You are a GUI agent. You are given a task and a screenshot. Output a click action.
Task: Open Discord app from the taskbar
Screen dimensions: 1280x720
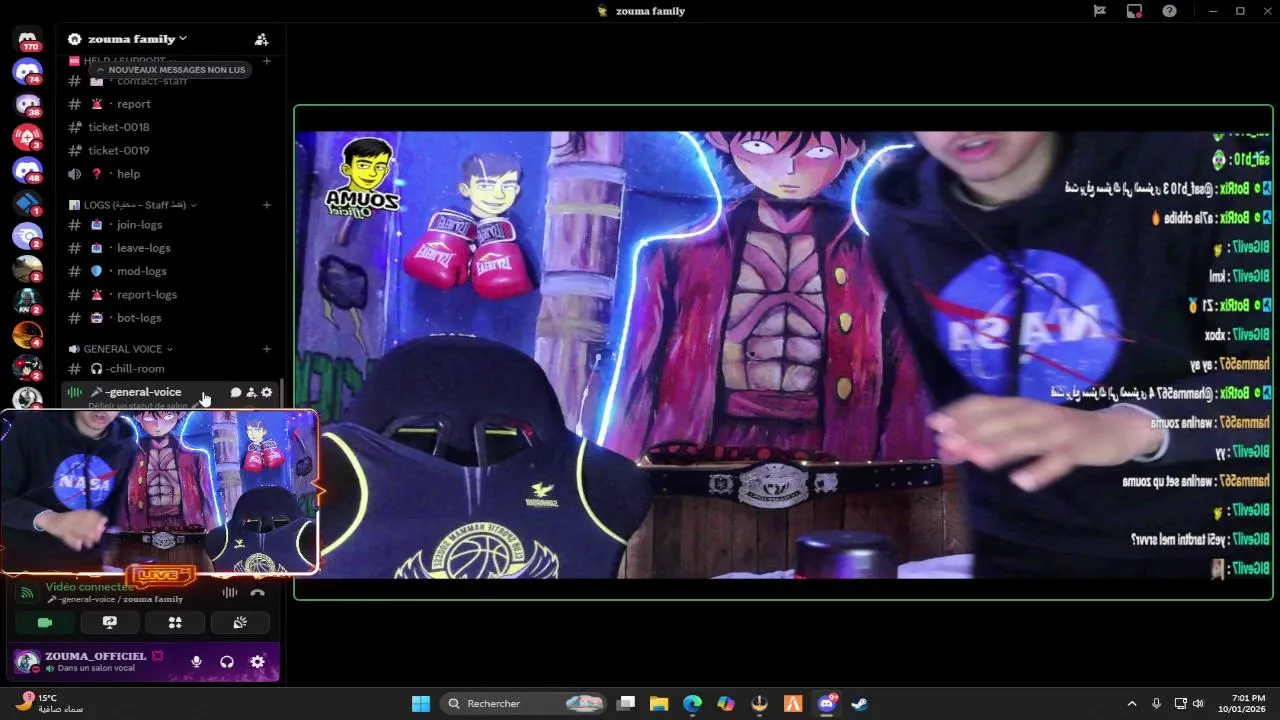point(826,703)
